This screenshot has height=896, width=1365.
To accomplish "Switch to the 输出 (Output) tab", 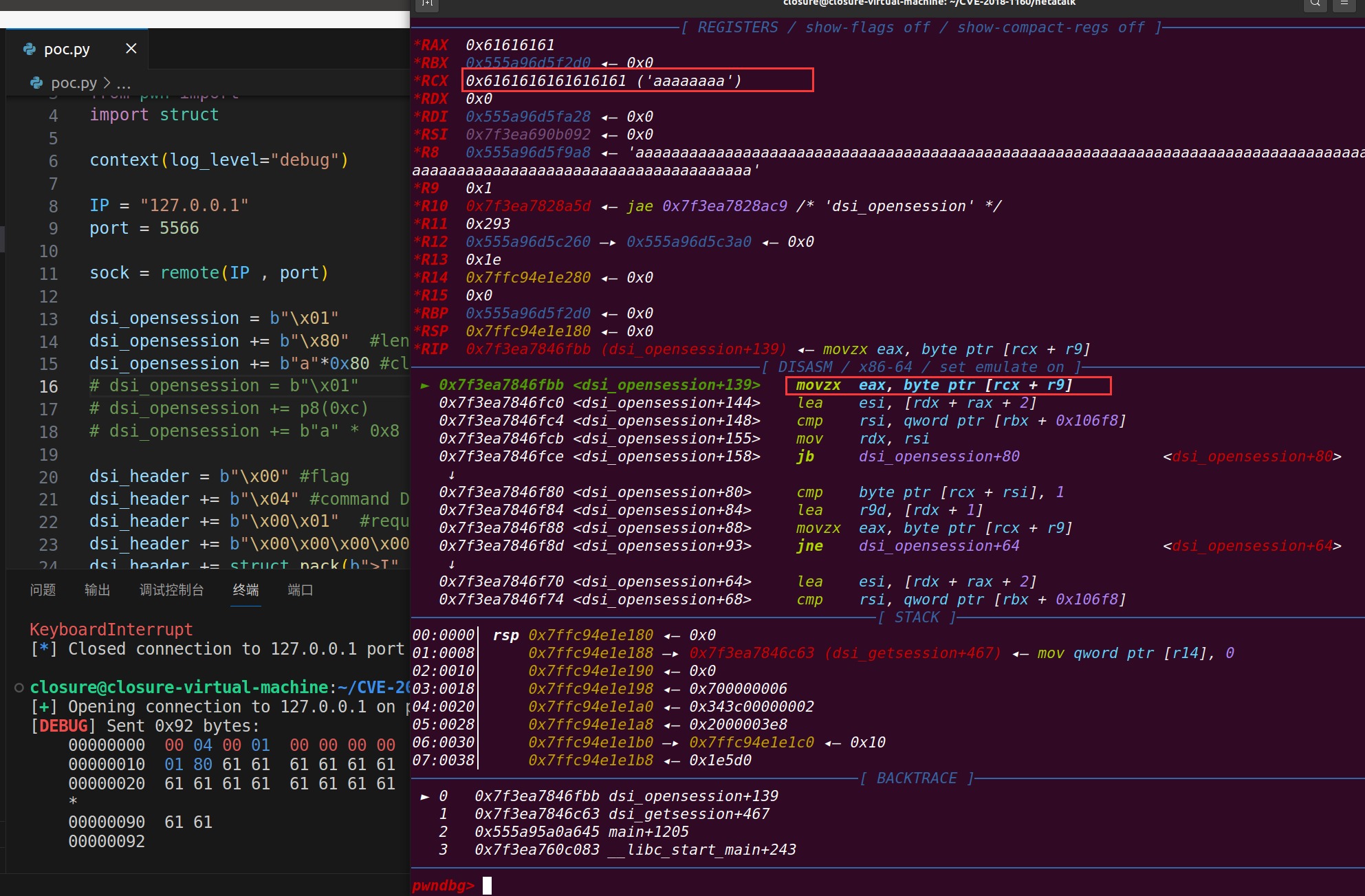I will coord(97,590).
